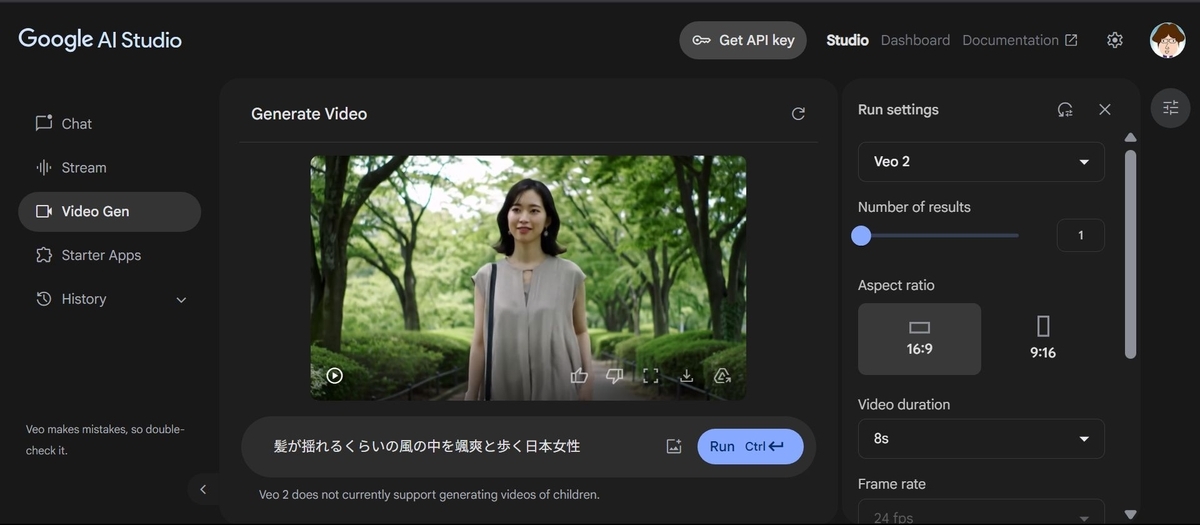Click the user profile avatar
This screenshot has height=525, width=1200.
(x=1167, y=40)
